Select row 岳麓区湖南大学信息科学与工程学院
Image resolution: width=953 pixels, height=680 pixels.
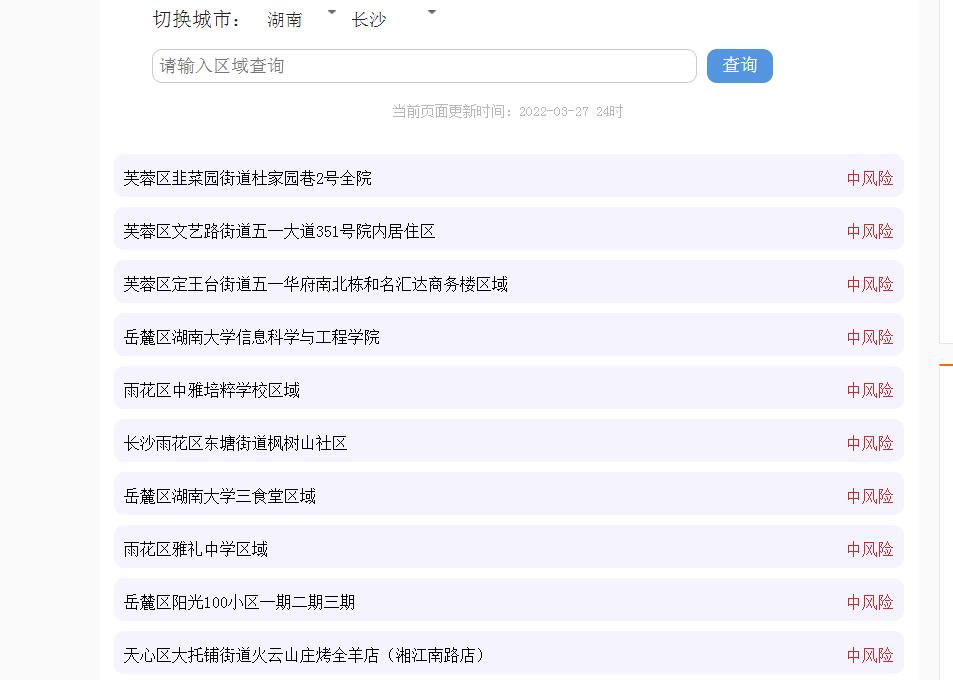pyautogui.click(x=509, y=335)
